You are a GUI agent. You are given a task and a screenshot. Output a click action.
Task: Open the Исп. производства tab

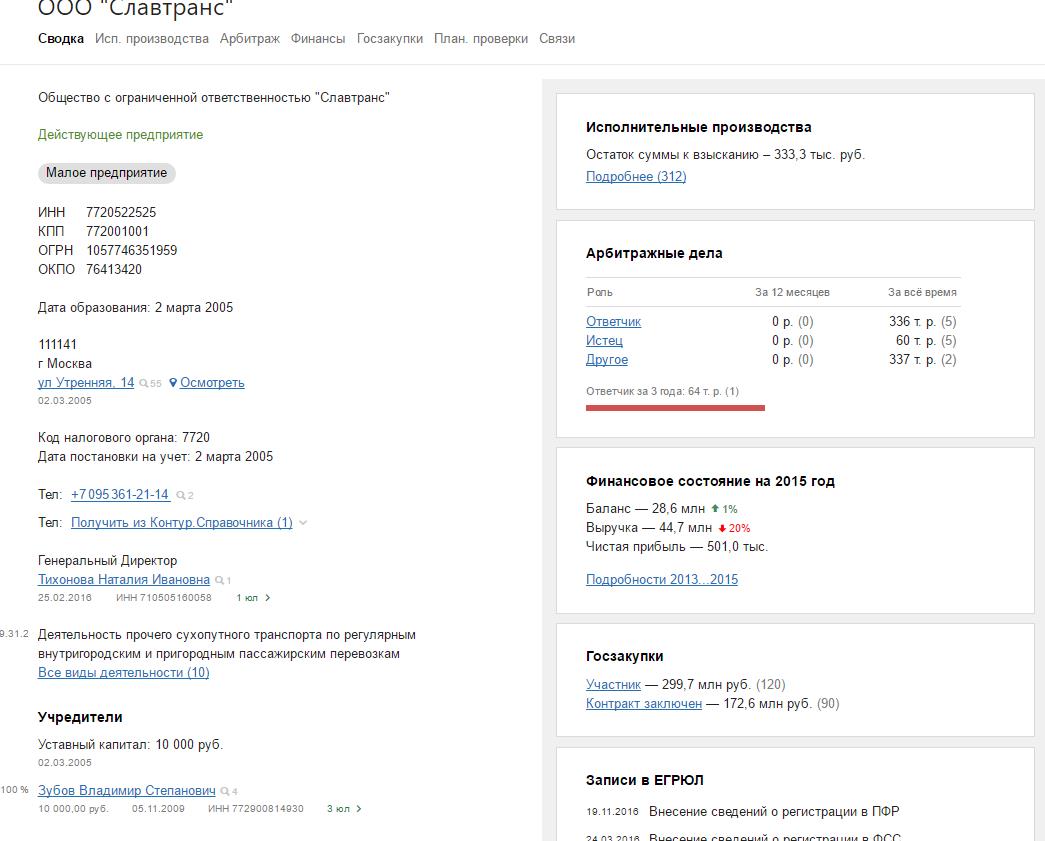tap(152, 39)
